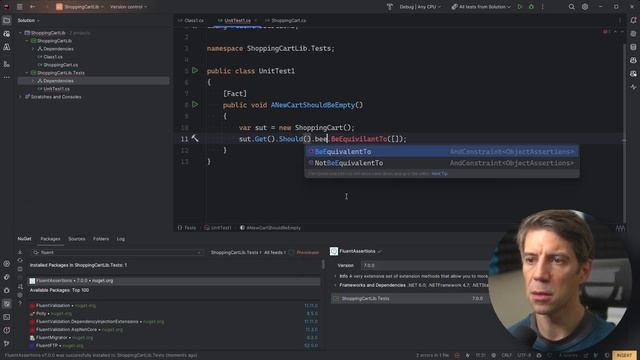
Task: Select the UnitTest1.cs editor tab
Action: (237, 20)
